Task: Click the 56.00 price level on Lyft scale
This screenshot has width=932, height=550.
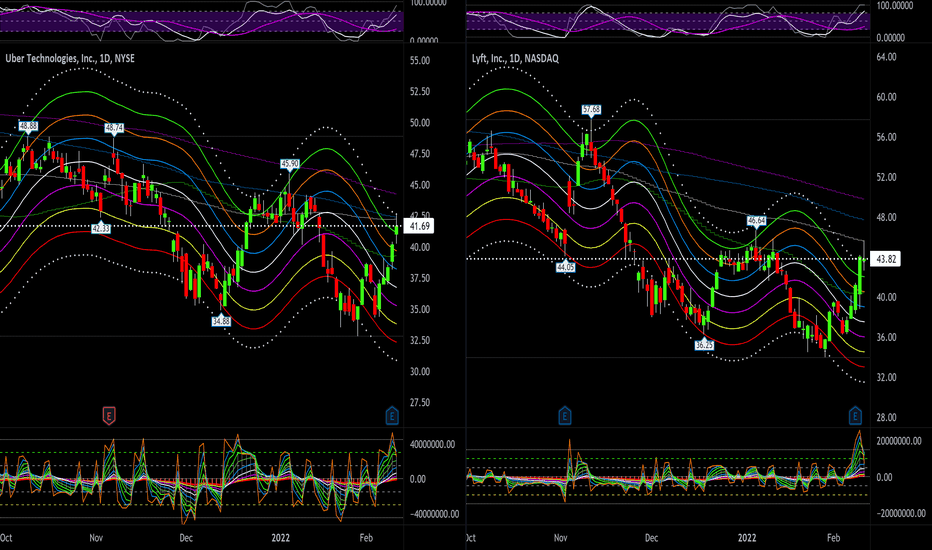Action: point(886,137)
